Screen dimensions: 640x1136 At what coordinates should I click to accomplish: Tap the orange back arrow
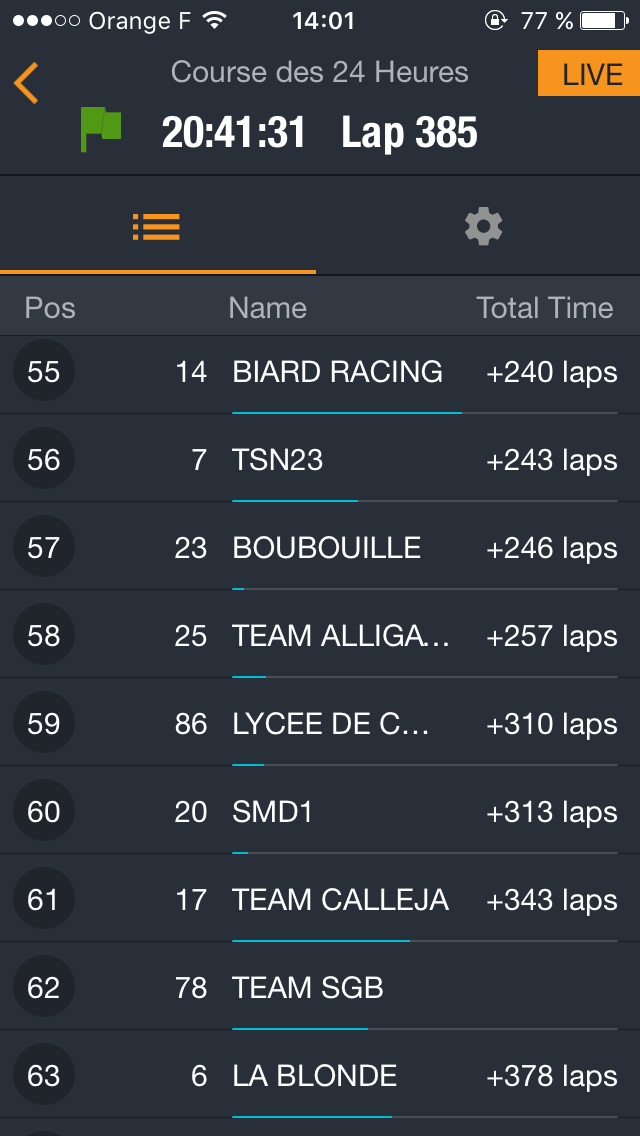point(26,83)
